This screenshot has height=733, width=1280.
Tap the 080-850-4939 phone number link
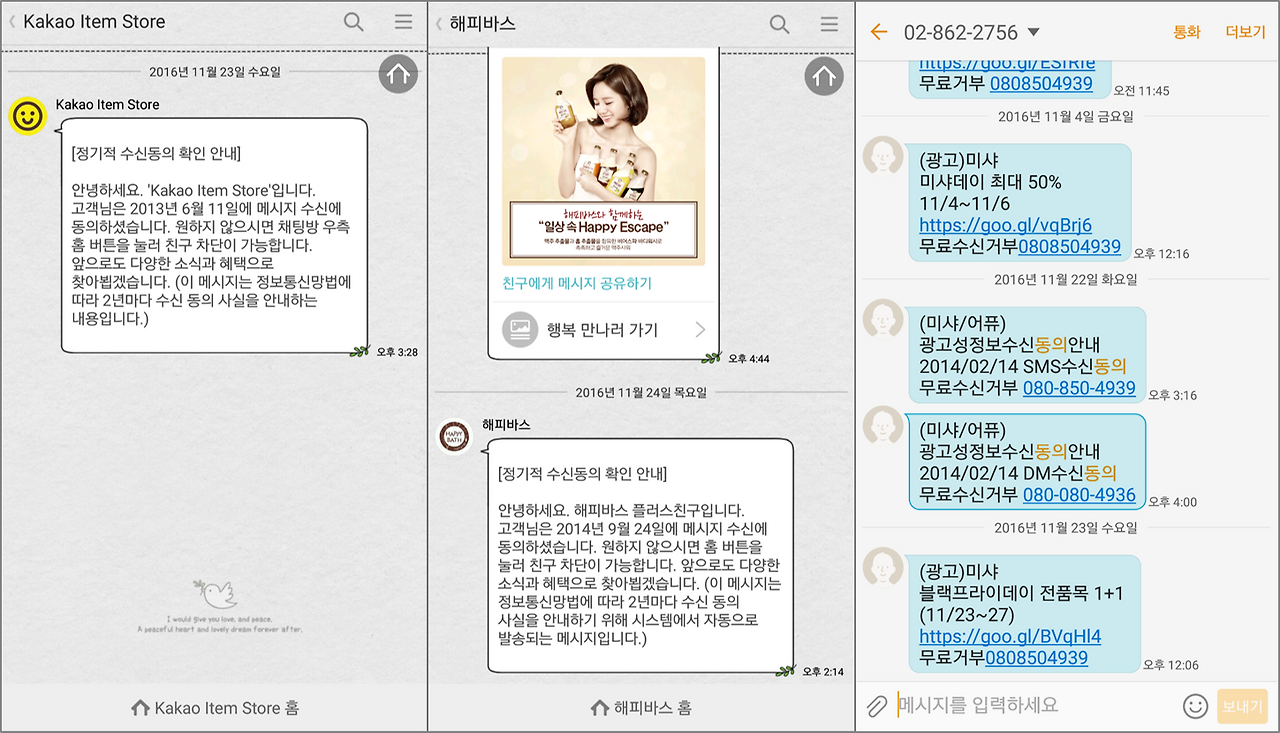1079,388
